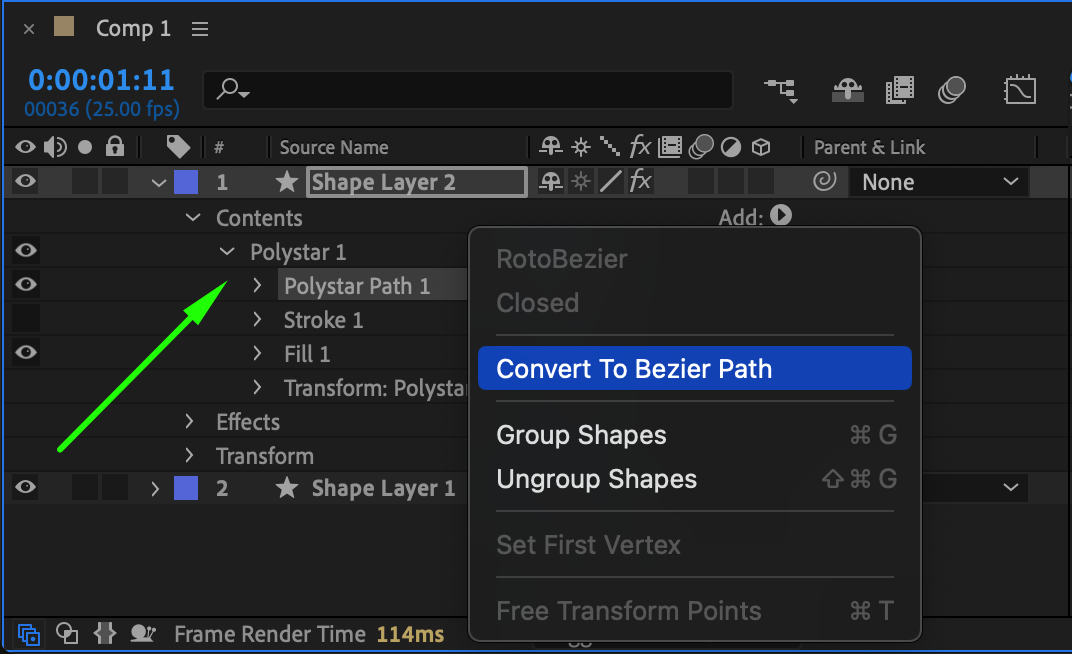Collapse the Contents group

click(194, 218)
